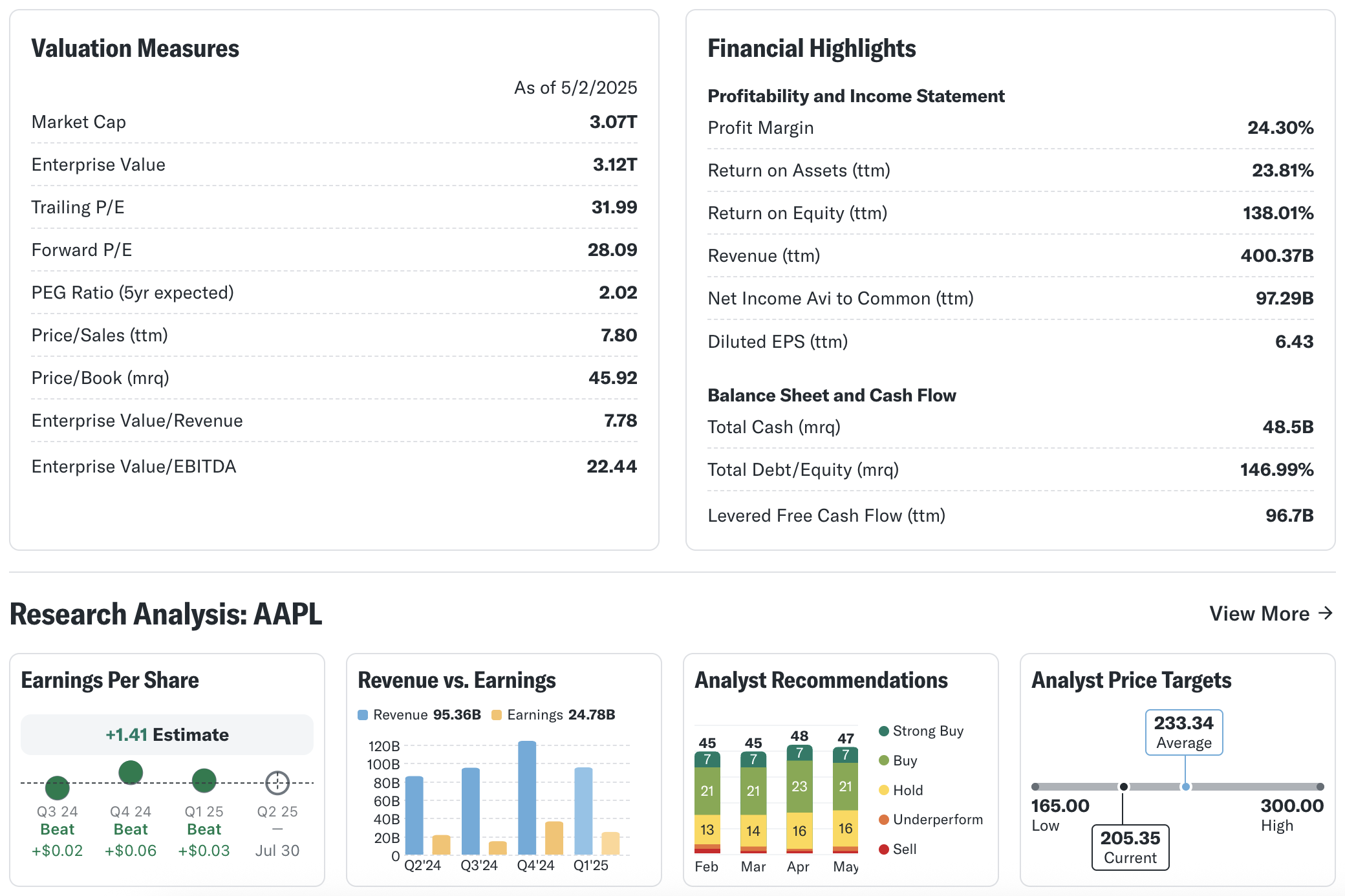The image size is (1345, 896).
Task: Click the Q4'24 revenue bar
Action: pos(527,798)
